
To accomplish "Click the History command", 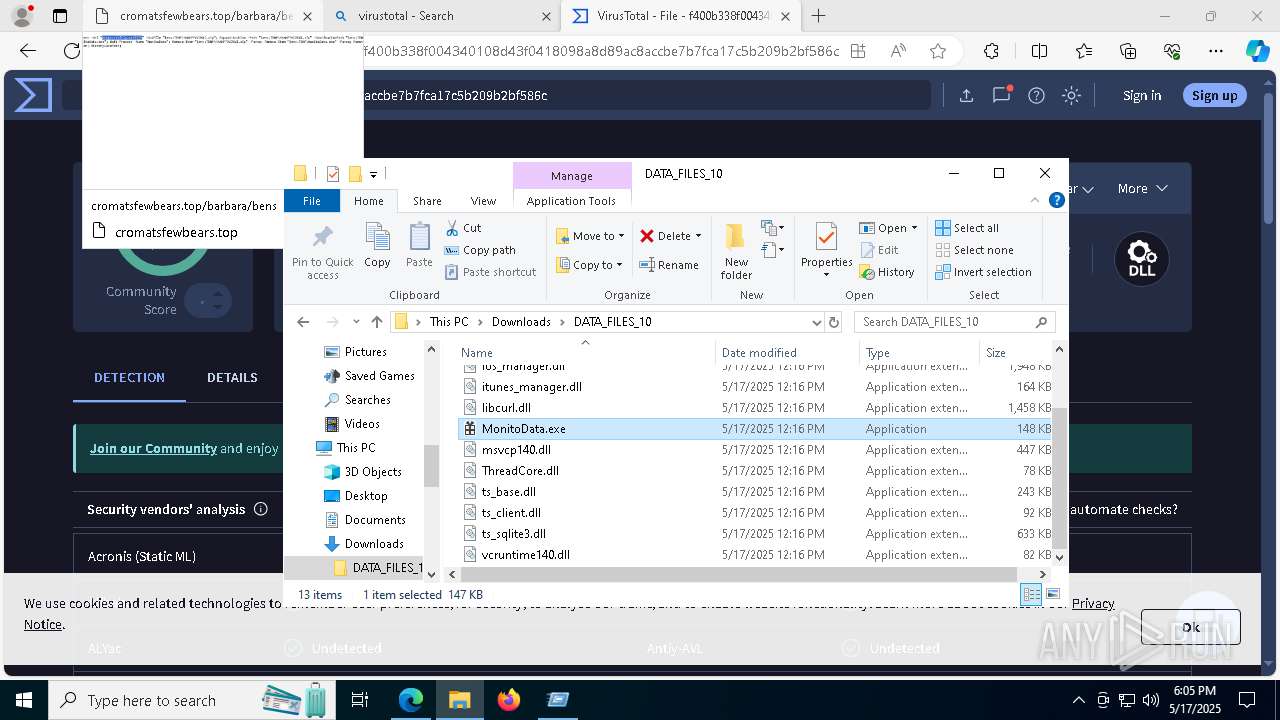I will [x=887, y=272].
